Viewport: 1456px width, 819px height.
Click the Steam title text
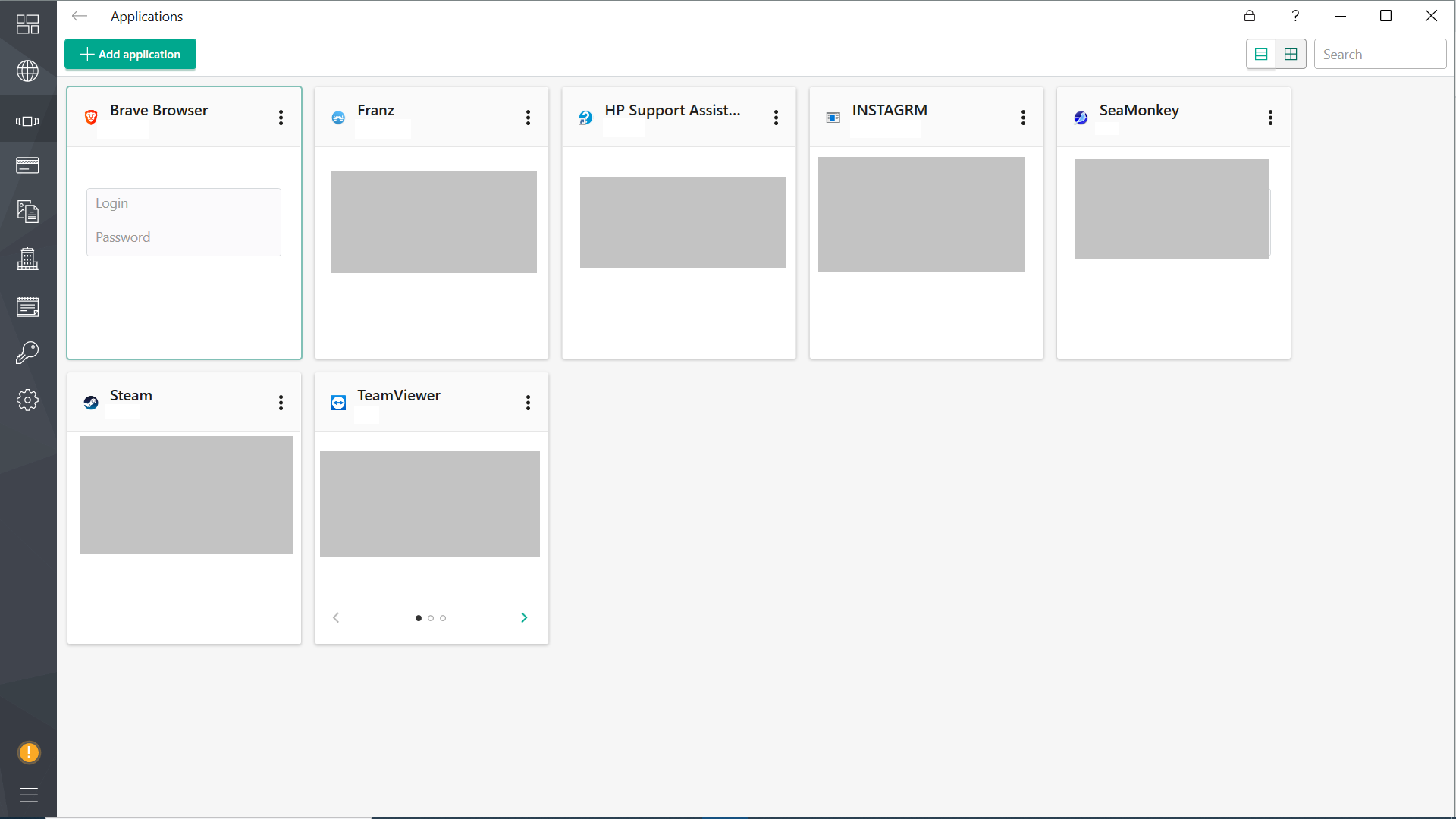(x=131, y=395)
